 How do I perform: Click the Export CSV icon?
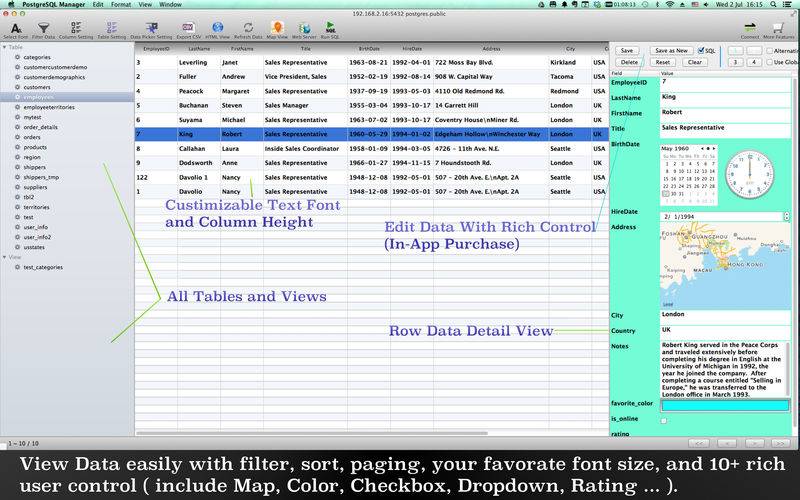188,27
